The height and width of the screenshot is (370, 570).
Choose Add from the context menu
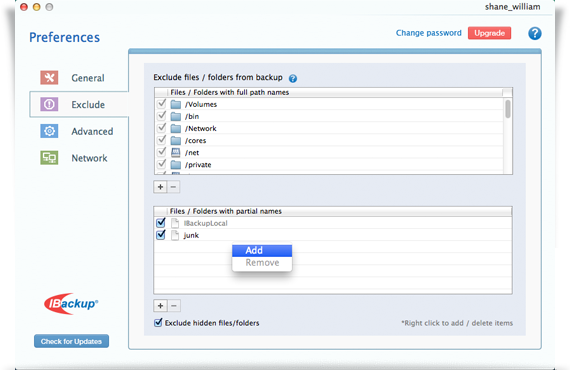coord(262,250)
